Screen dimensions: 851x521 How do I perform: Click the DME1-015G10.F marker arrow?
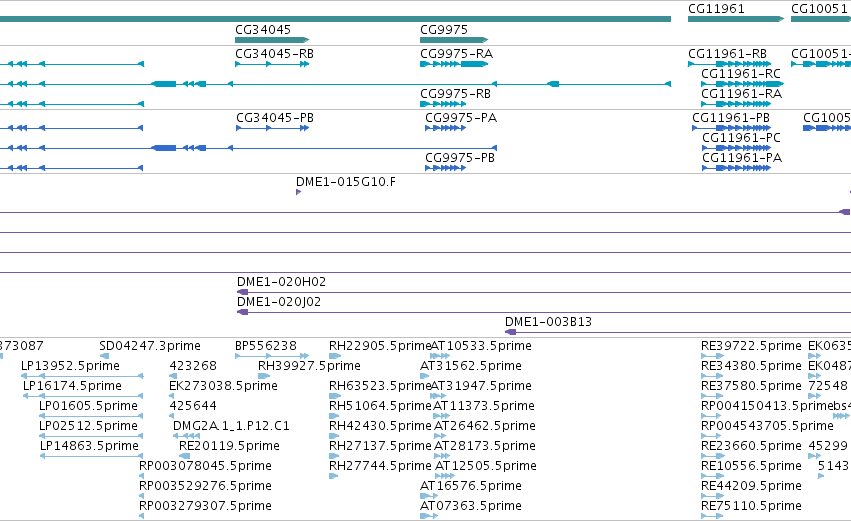pyautogui.click(x=299, y=192)
